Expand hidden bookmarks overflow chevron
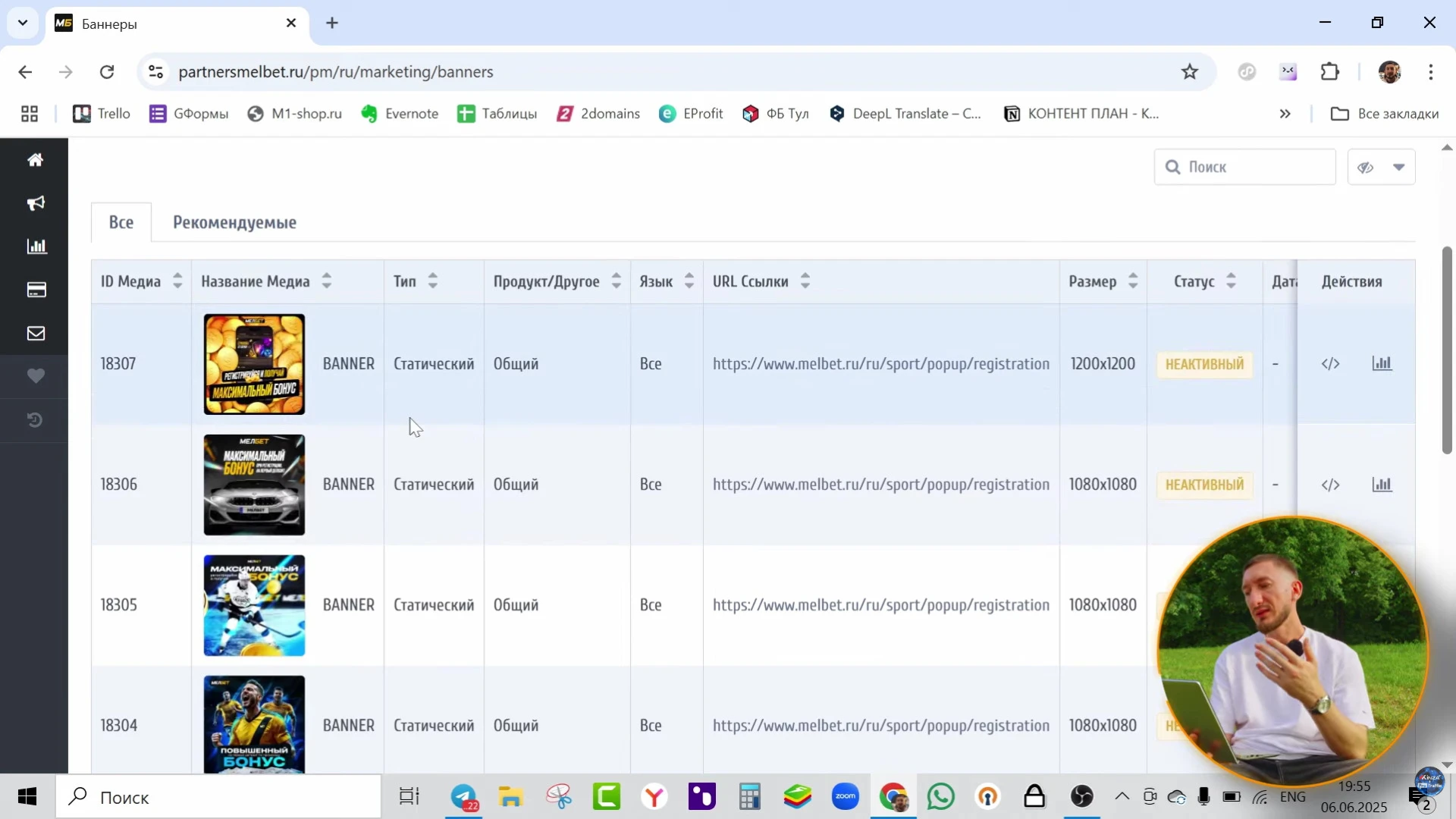1456x819 pixels. [1285, 114]
